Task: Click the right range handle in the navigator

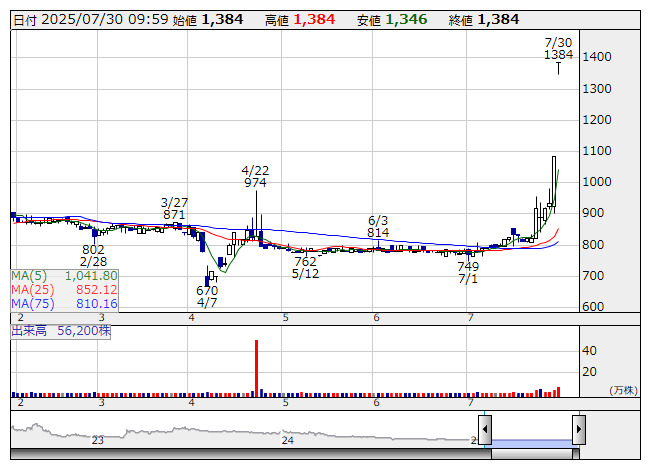Action: [x=578, y=430]
